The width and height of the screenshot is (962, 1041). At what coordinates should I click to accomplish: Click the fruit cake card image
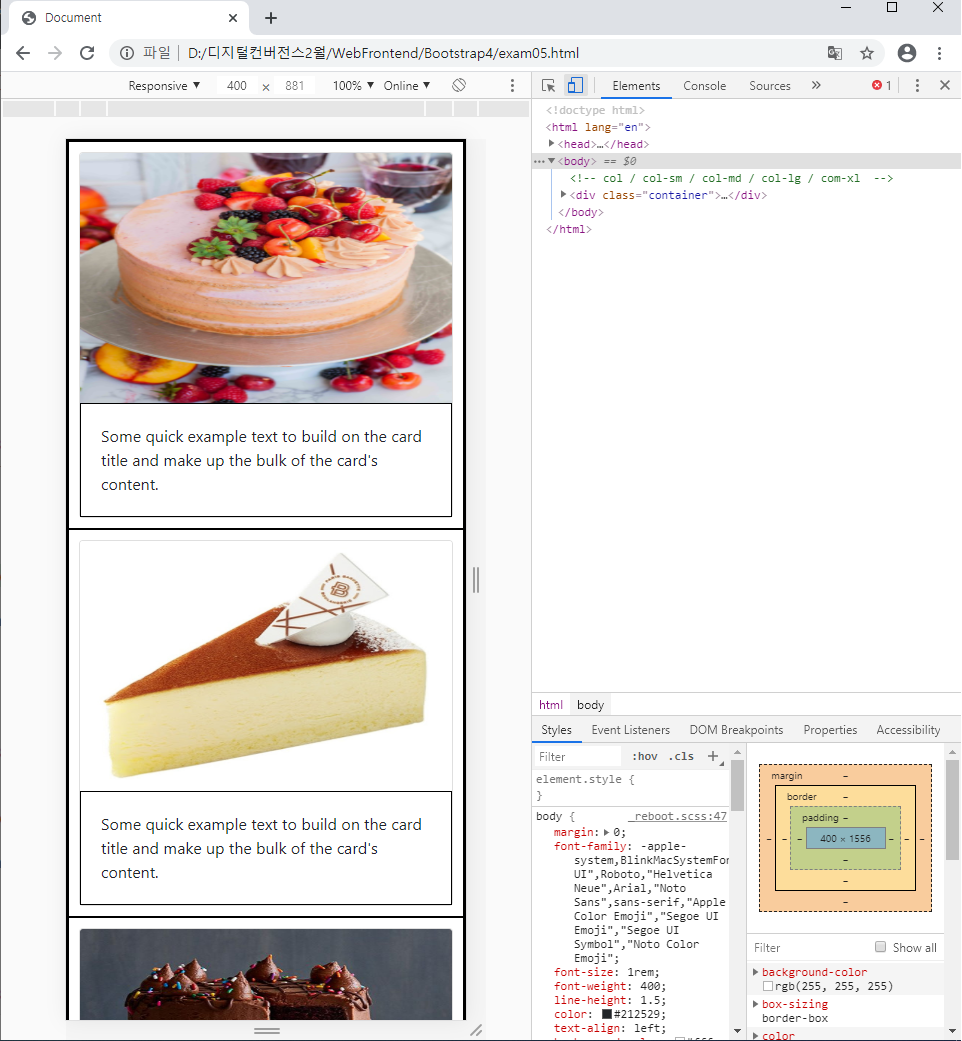(266, 278)
